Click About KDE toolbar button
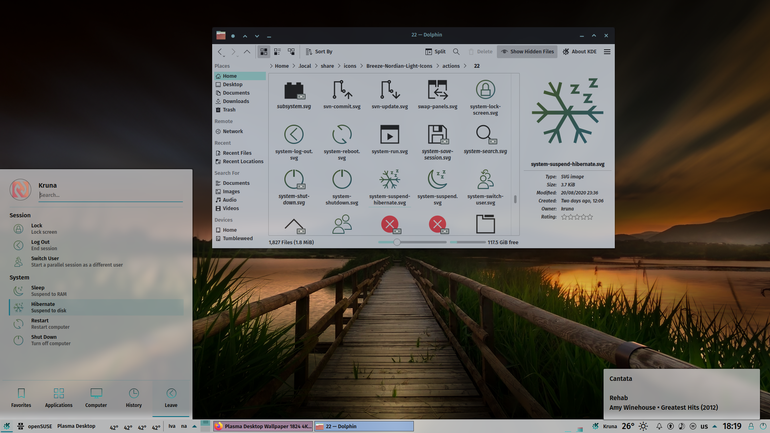770x433 pixels. click(579, 52)
